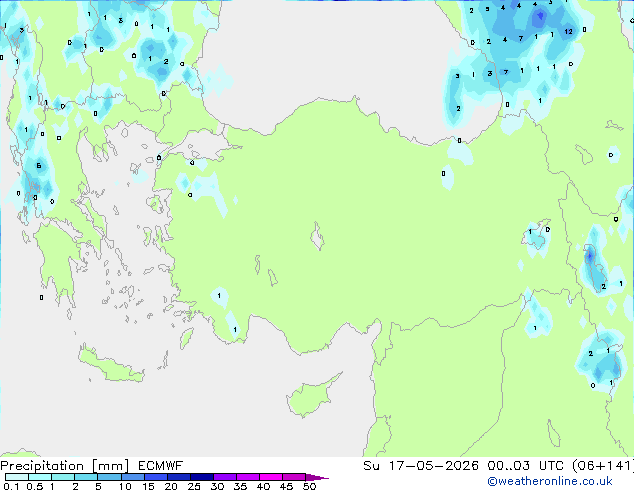The width and height of the screenshot is (634, 490).
Task: Click the legend number '30'
Action: pyautogui.click(x=217, y=486)
